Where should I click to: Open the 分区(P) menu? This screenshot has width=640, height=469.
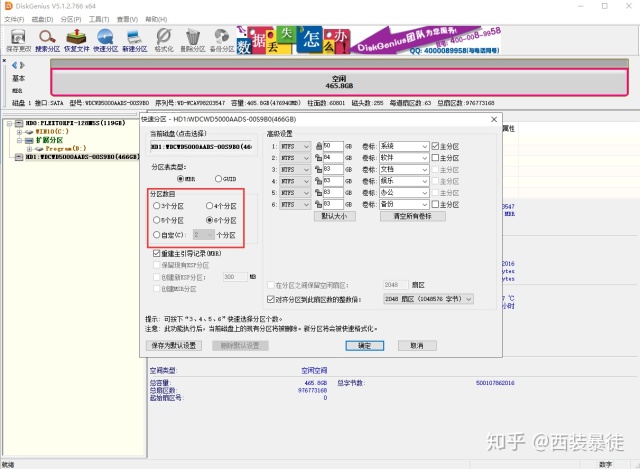[71, 19]
